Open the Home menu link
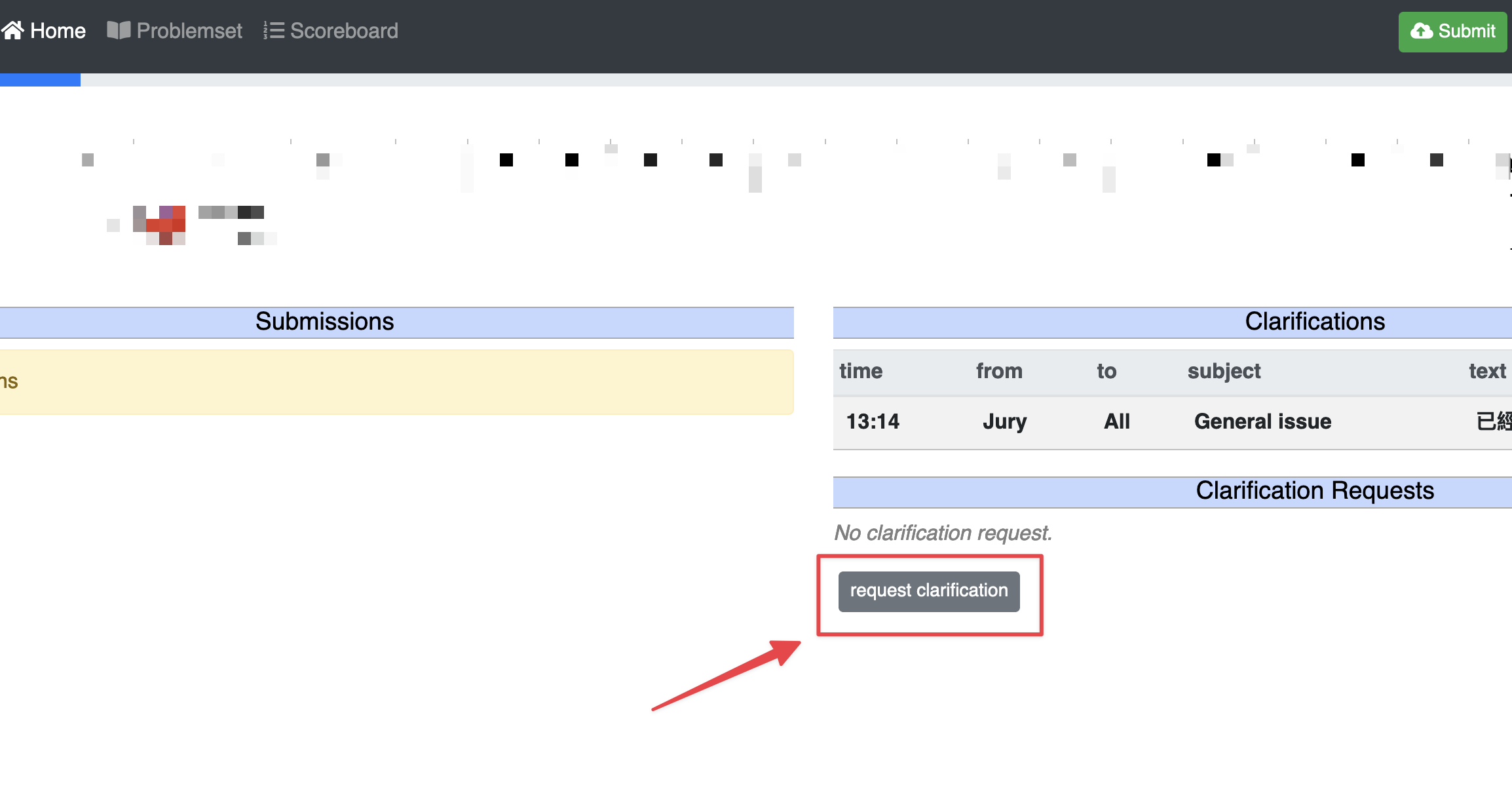Screen dimensions: 1512x793 pyautogui.click(x=58, y=31)
